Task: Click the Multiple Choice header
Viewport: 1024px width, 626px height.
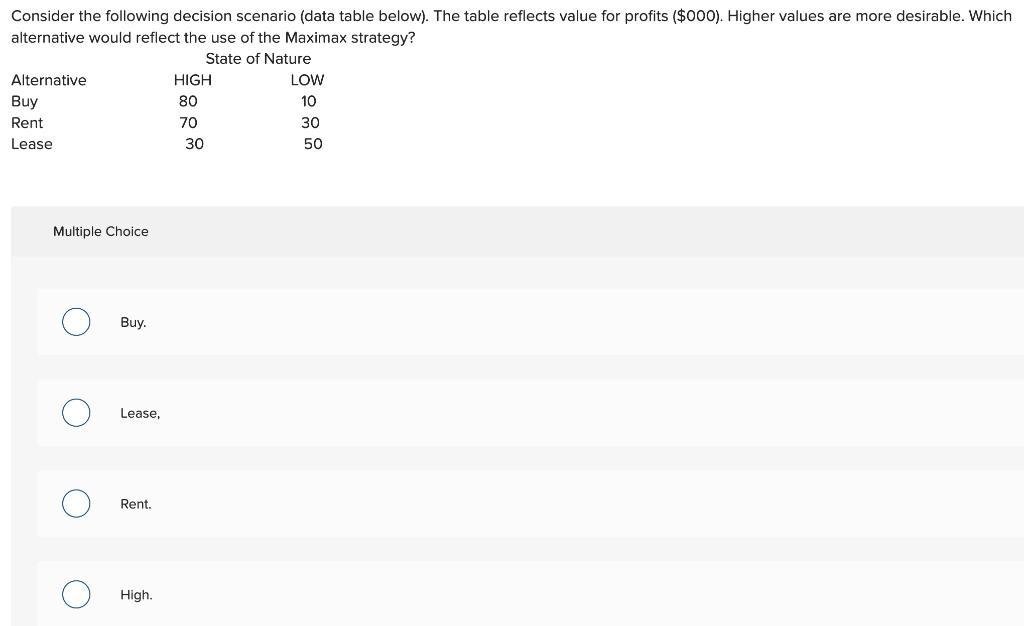Action: click(100, 231)
